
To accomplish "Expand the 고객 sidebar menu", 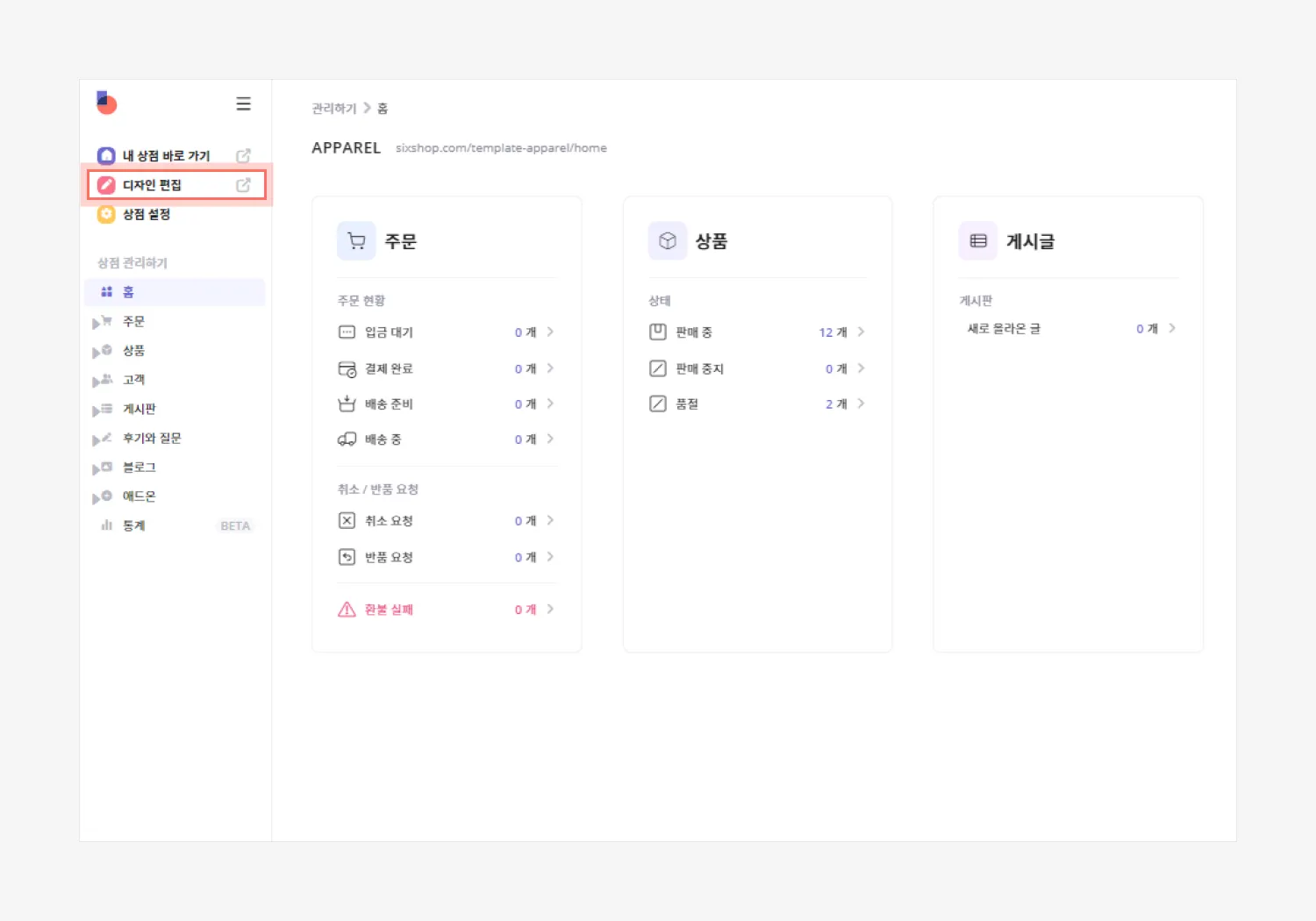I will 97,381.
